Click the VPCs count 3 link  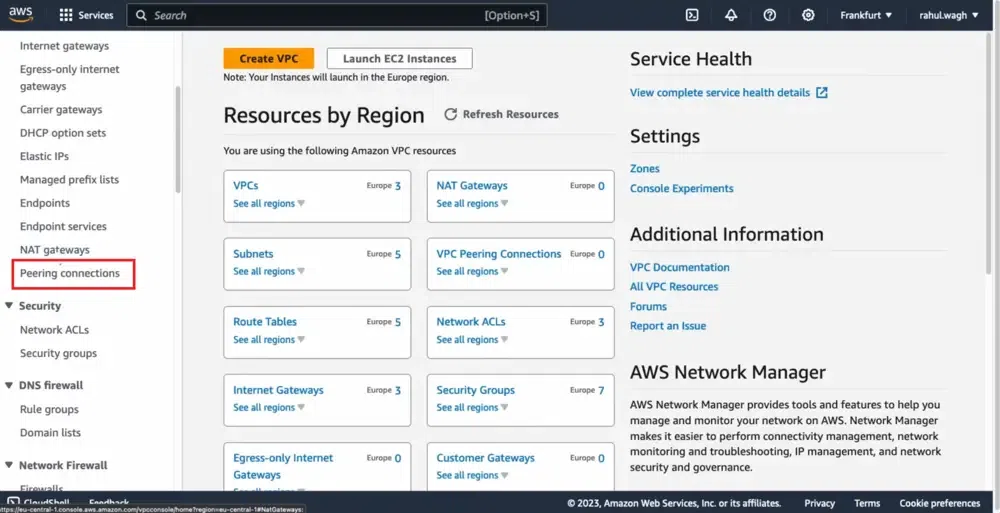397,186
